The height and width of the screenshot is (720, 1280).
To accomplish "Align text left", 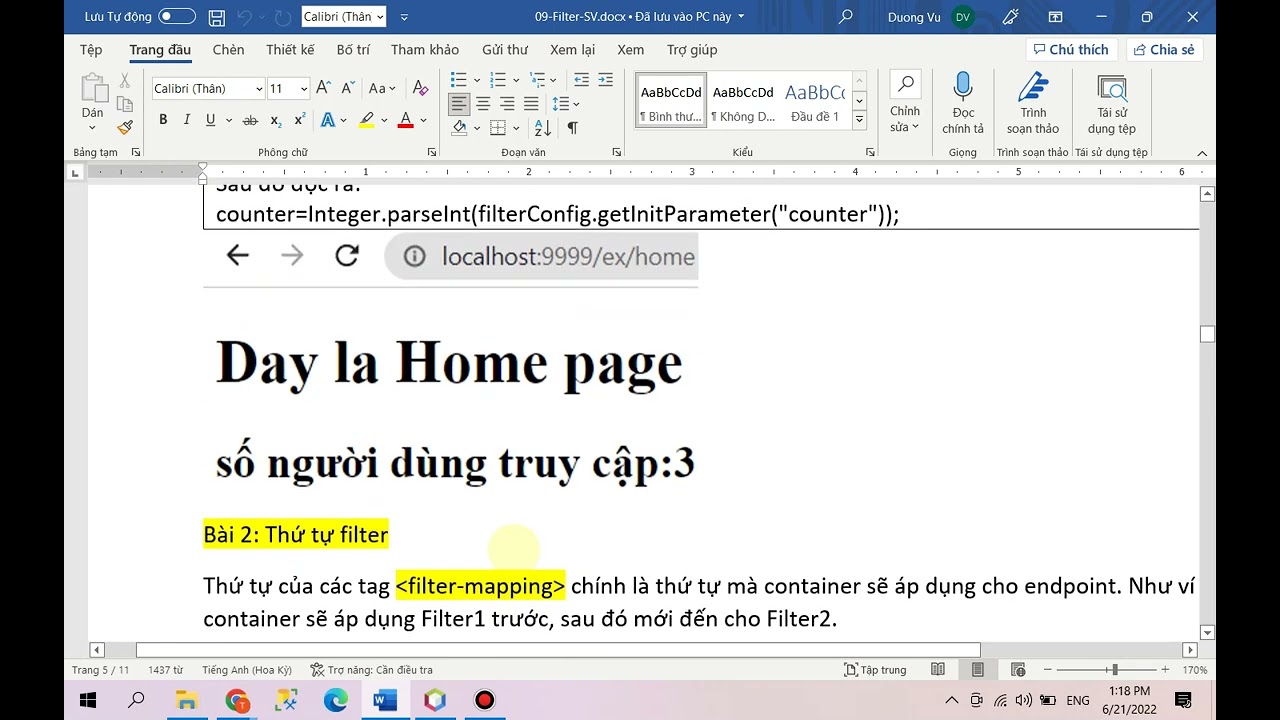I will click(459, 104).
